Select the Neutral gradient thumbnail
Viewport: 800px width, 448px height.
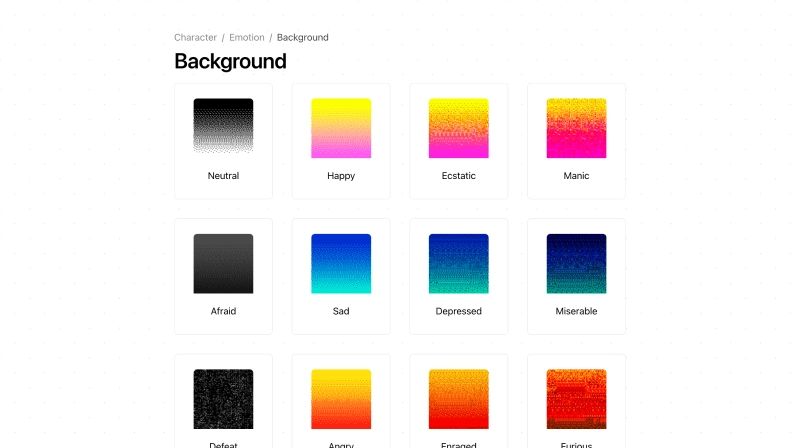(x=223, y=126)
